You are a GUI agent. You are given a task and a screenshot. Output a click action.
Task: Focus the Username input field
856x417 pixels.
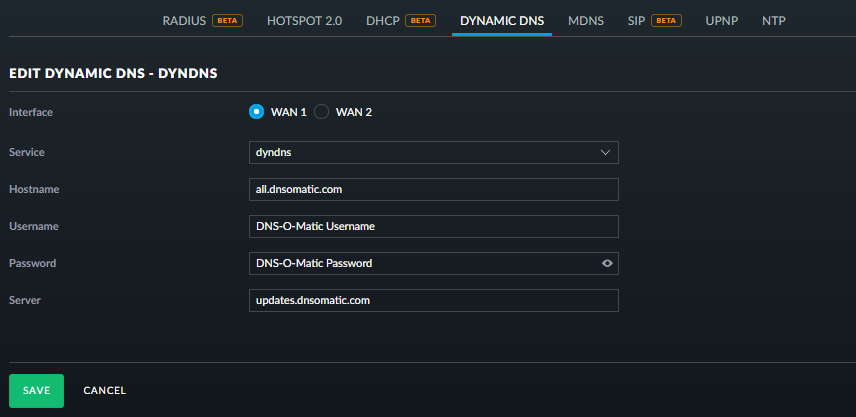click(x=433, y=226)
